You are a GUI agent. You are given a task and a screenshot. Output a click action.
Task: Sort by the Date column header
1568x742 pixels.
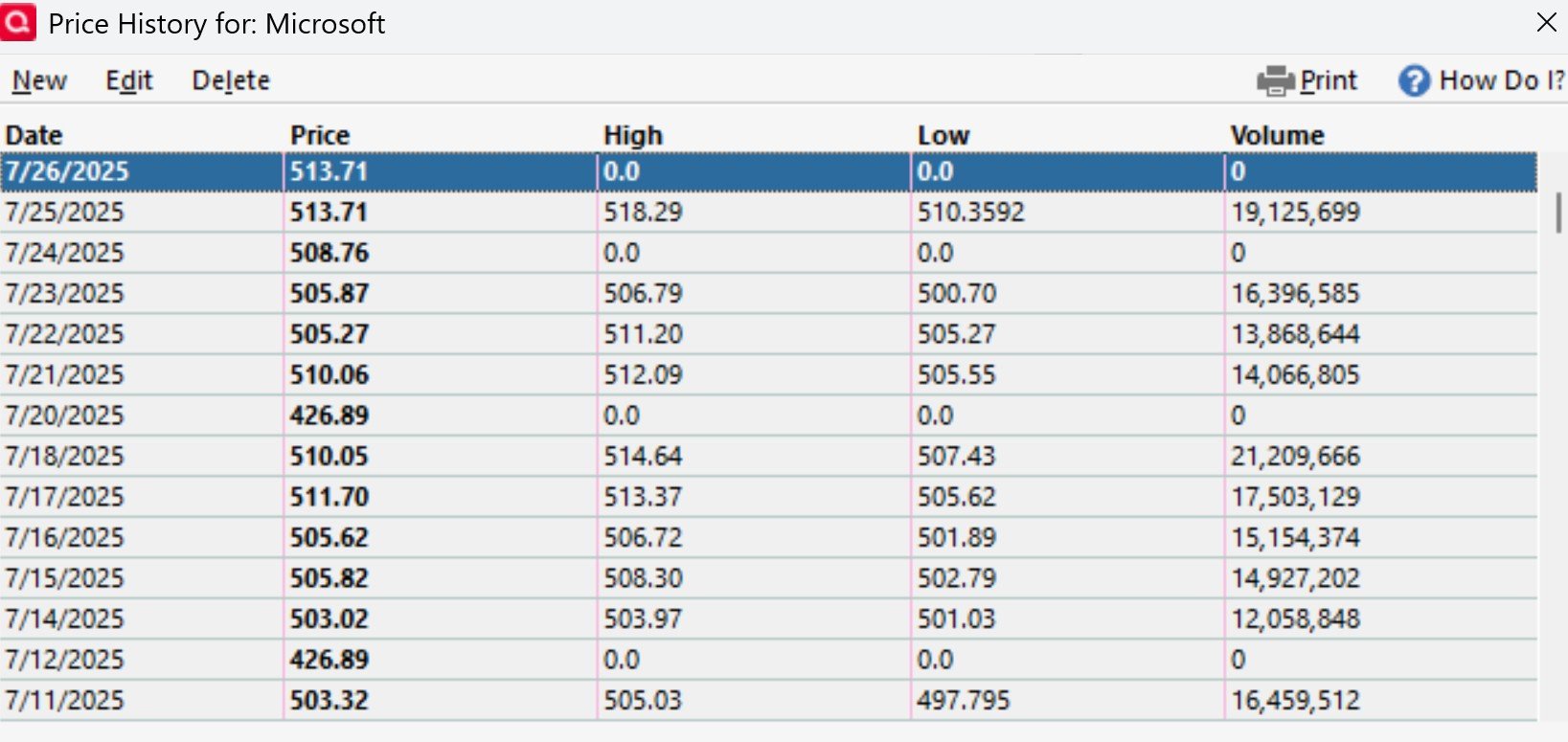click(34, 135)
